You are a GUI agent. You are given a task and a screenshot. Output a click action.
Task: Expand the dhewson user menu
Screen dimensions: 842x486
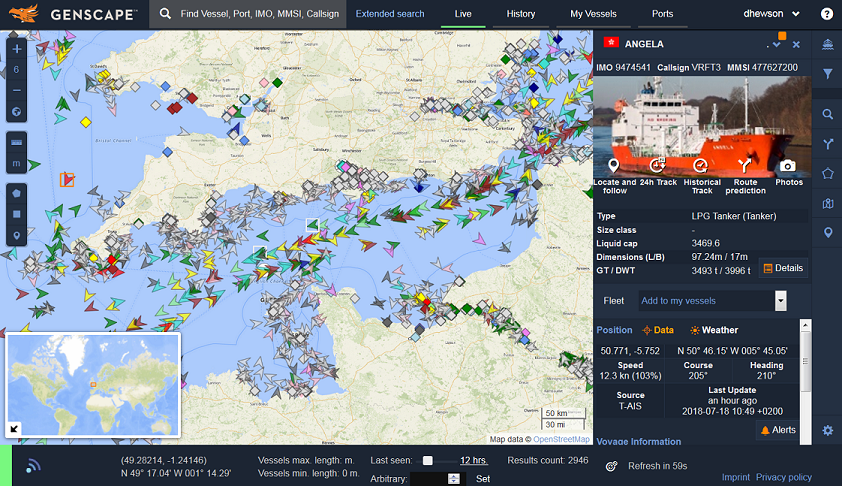click(771, 14)
